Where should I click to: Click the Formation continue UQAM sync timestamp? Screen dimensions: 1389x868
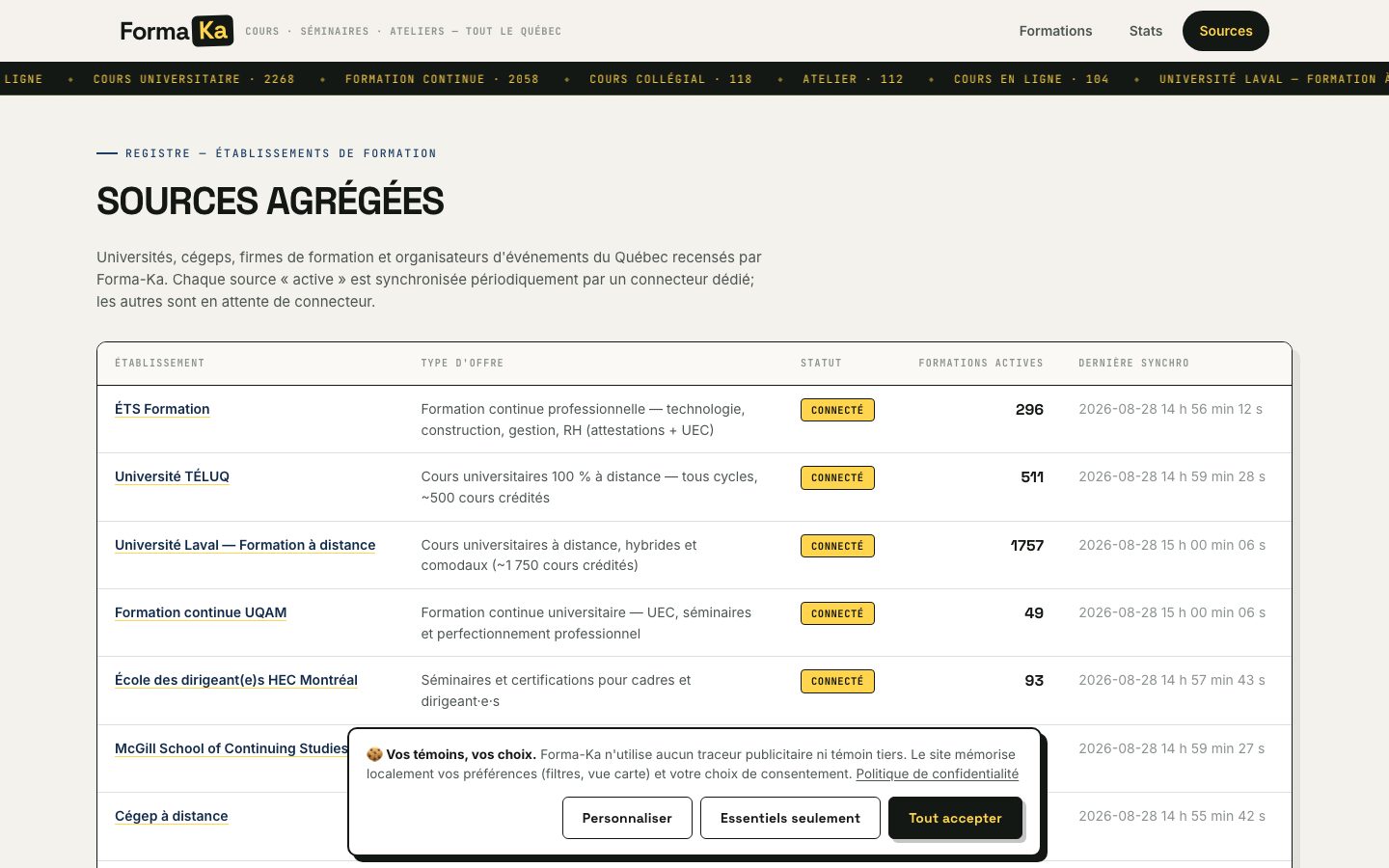1172,612
